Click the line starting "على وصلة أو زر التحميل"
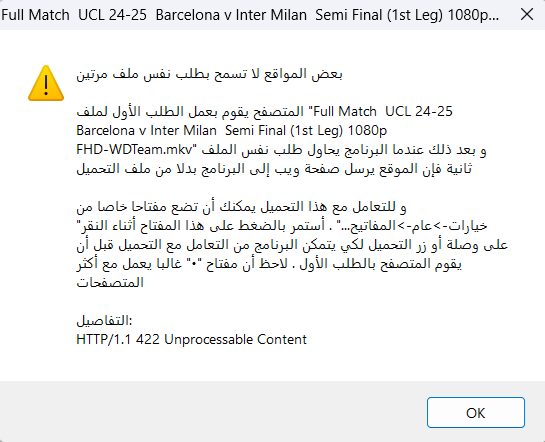The image size is (545, 442). point(292,245)
